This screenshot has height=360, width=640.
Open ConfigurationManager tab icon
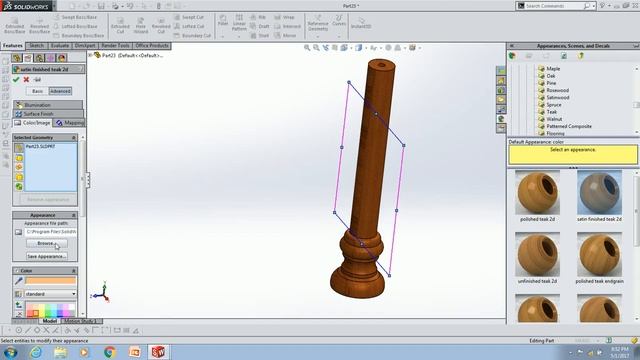pos(39,58)
